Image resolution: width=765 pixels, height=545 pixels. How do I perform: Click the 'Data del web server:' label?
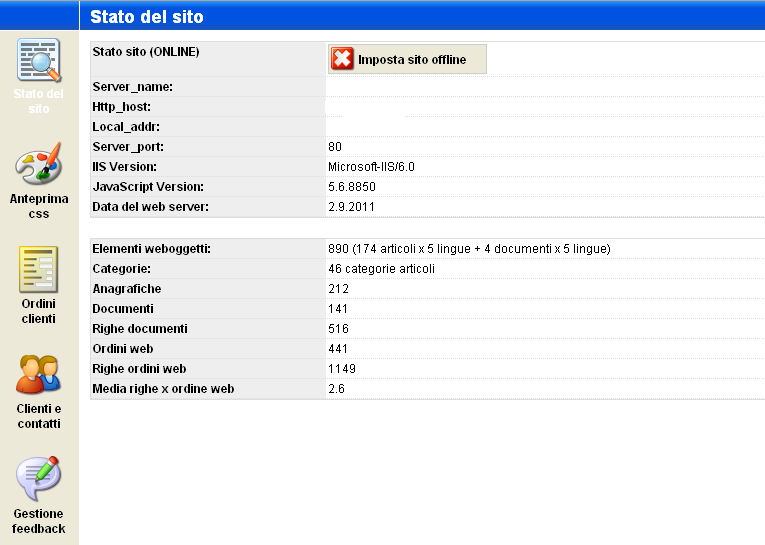point(150,207)
